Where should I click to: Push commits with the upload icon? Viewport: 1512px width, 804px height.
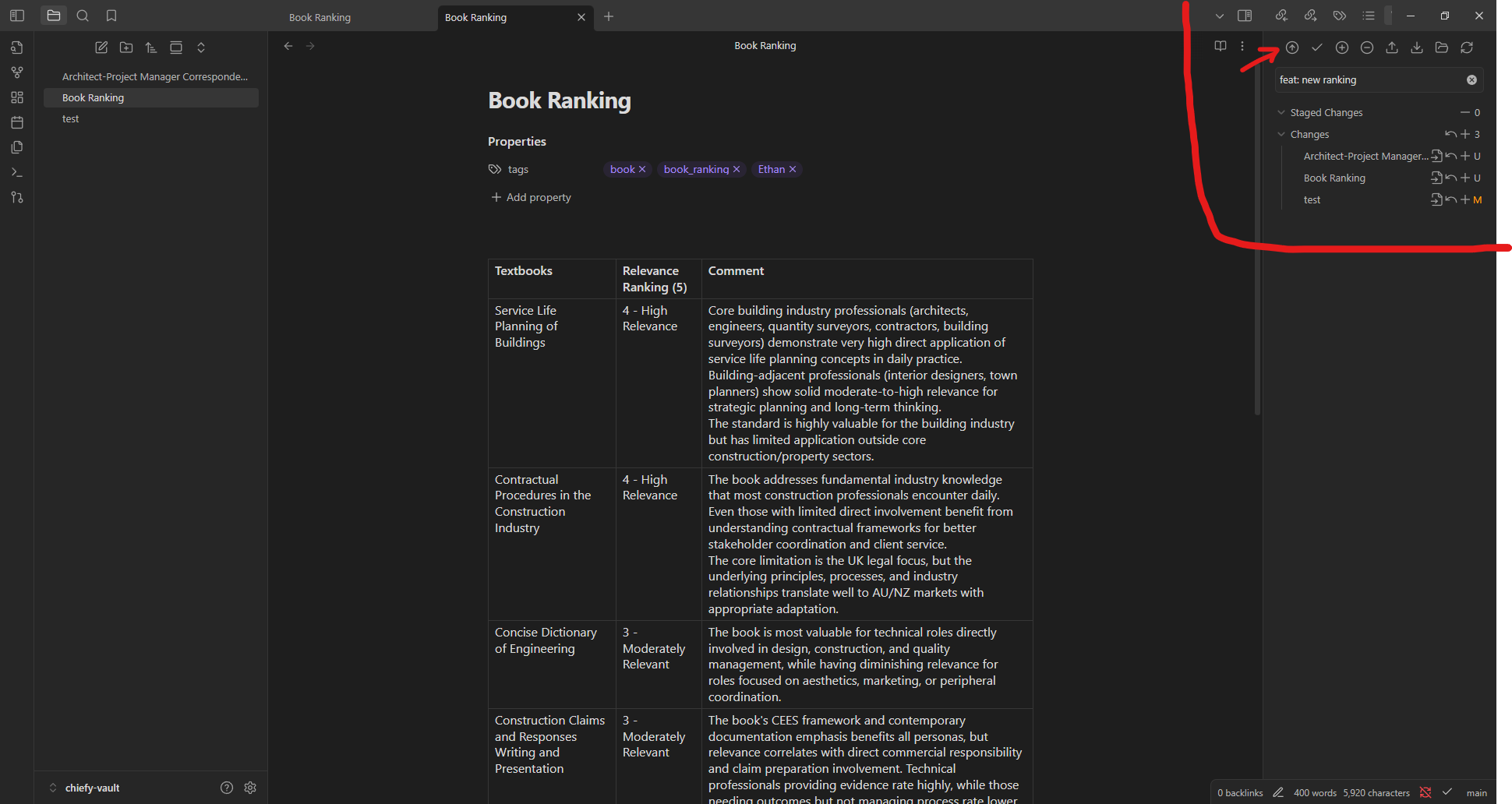(x=1392, y=48)
